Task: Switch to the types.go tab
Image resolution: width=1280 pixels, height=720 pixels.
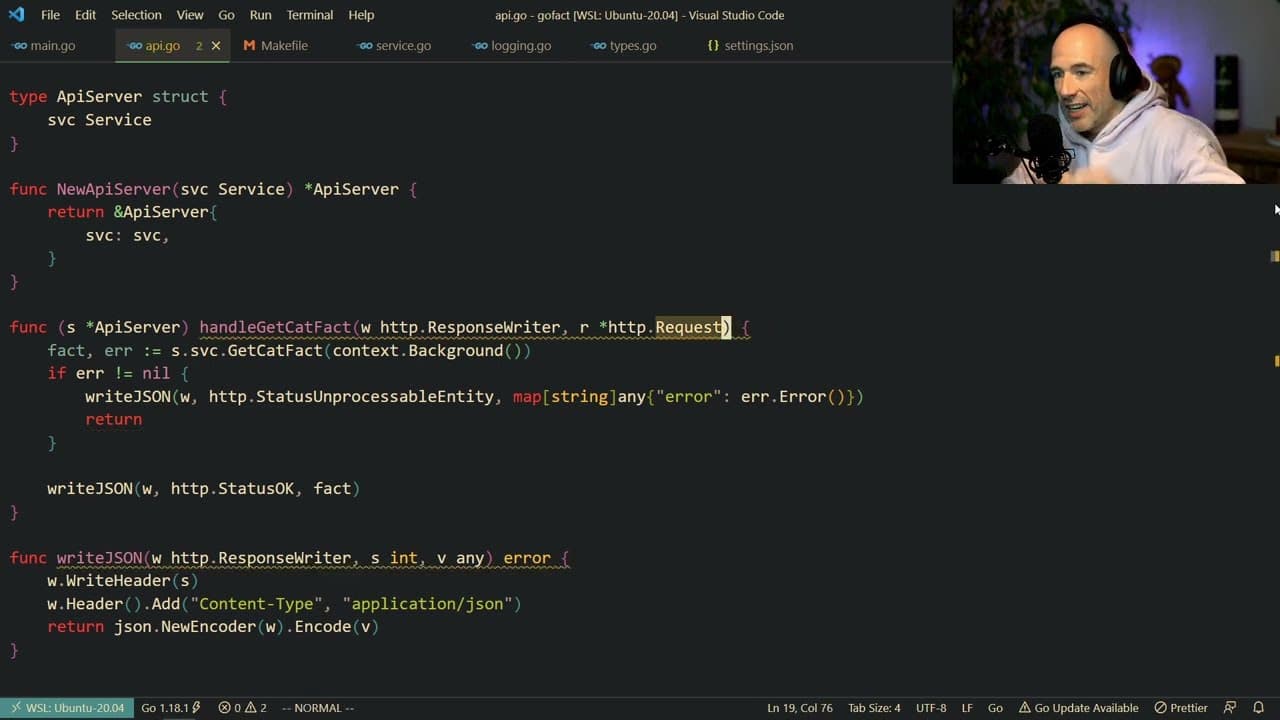Action: point(632,46)
